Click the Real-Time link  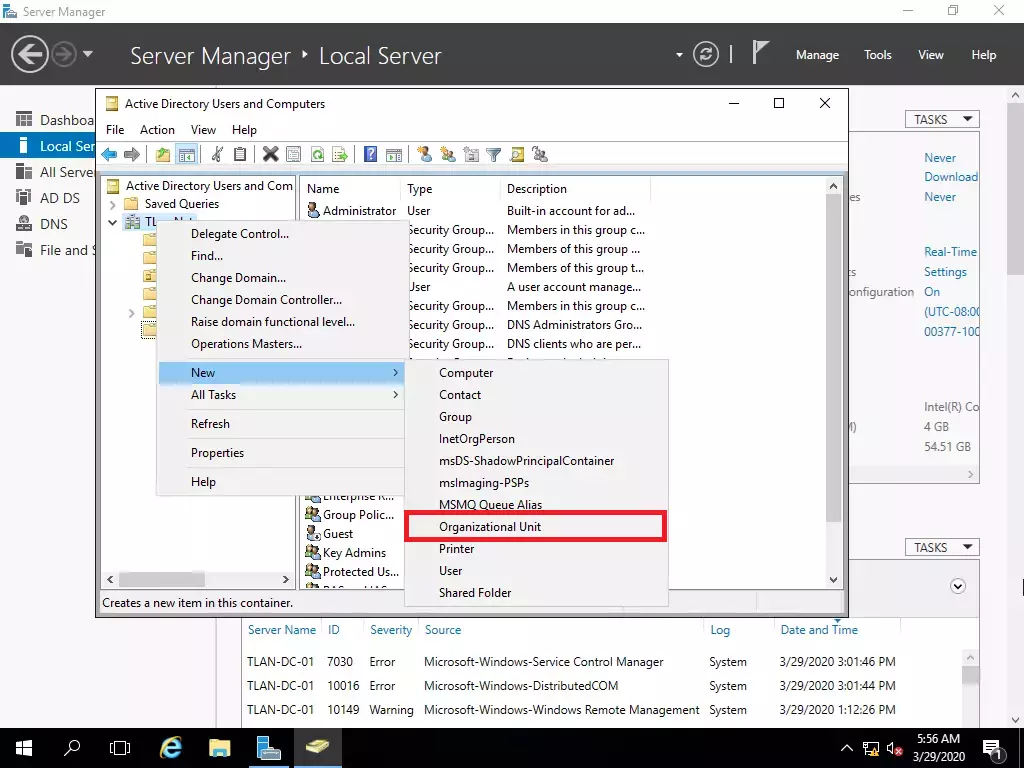pyautogui.click(x=950, y=252)
